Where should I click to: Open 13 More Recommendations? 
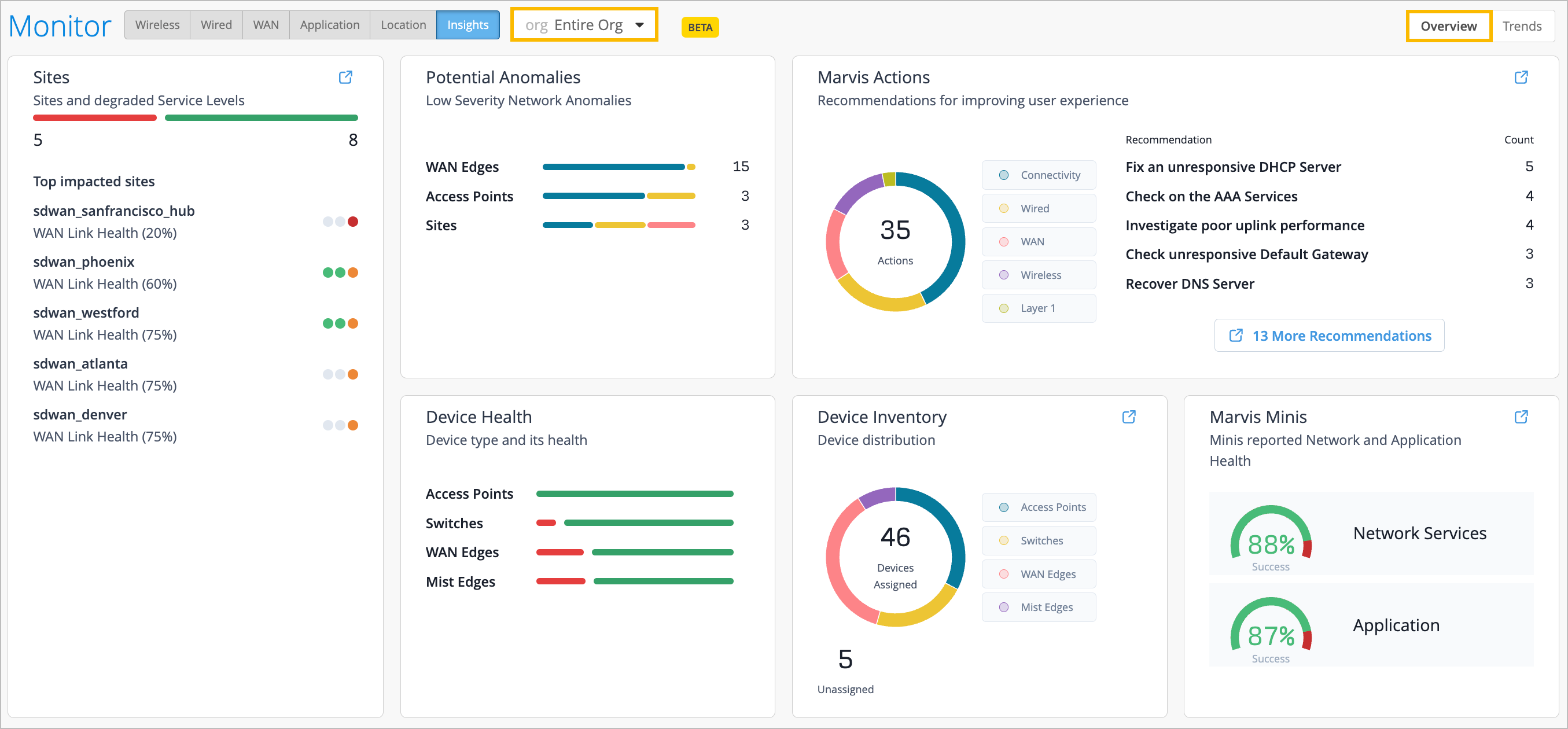(x=1329, y=336)
